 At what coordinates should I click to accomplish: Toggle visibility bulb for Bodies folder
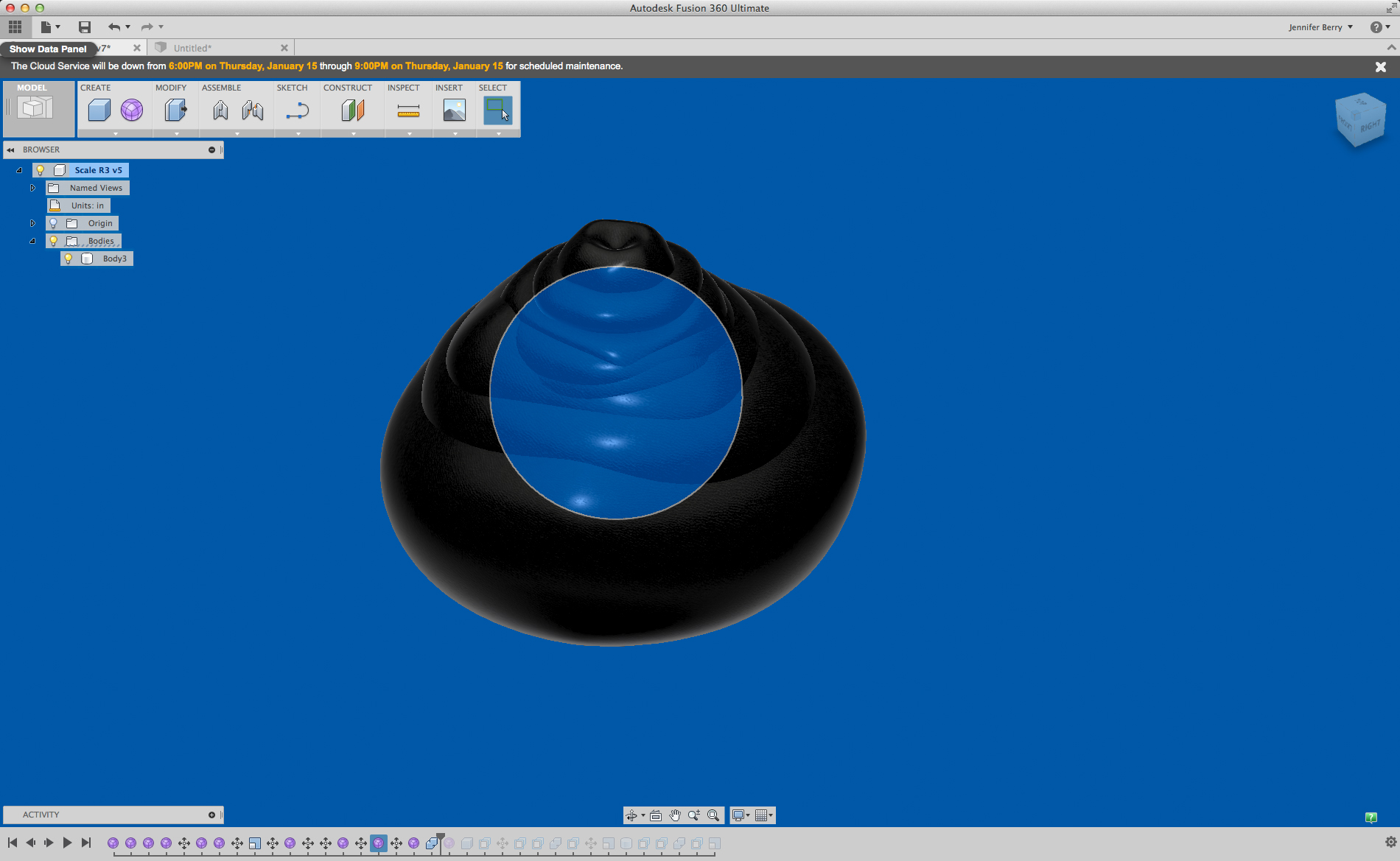click(53, 241)
